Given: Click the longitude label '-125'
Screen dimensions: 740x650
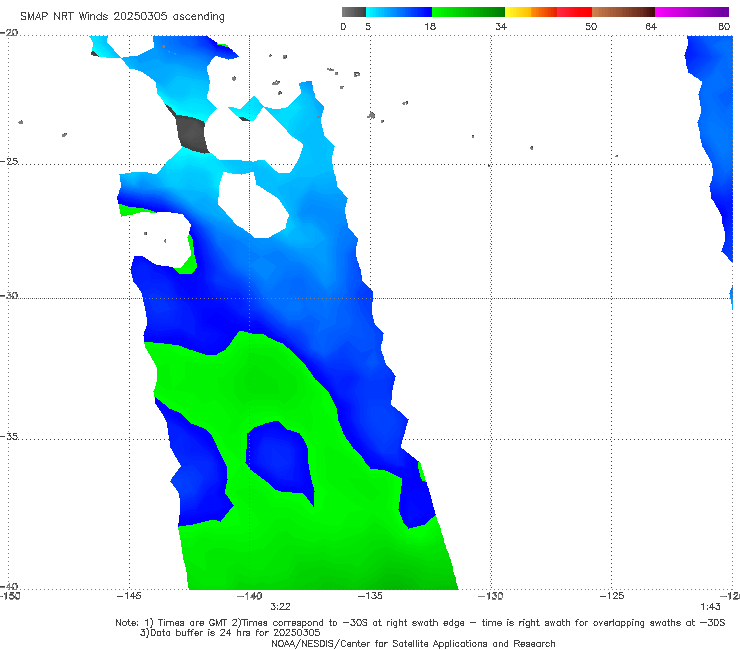Looking at the screenshot, I should coord(612,596).
